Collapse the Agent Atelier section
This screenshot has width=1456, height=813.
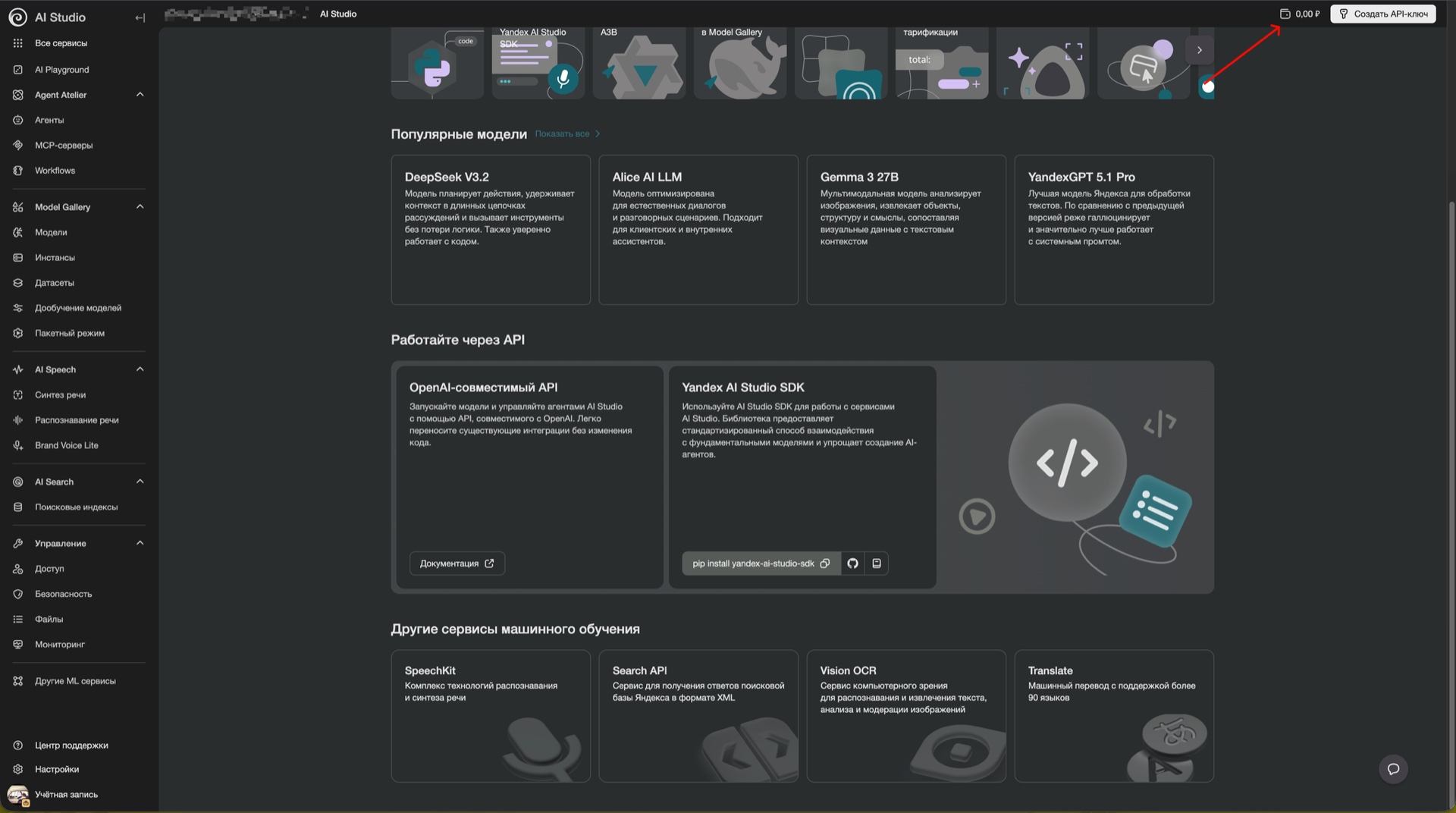tap(140, 95)
